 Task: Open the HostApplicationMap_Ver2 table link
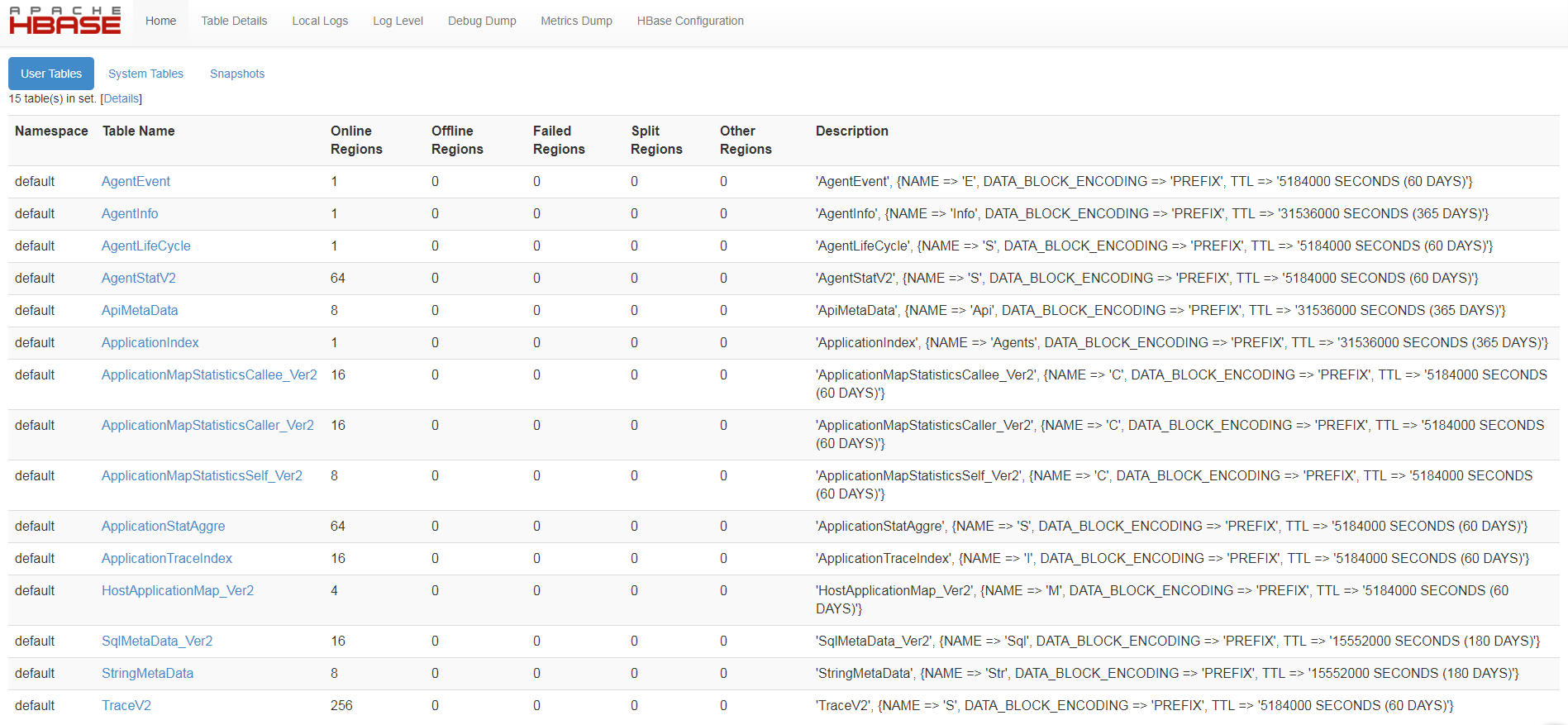click(x=178, y=590)
